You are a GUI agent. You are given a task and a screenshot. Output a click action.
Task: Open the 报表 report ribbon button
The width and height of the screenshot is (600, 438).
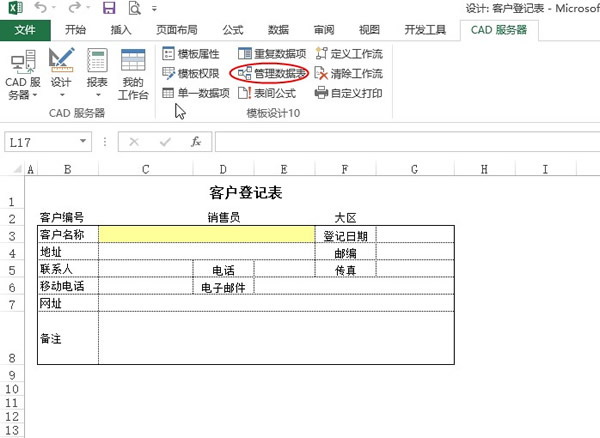tap(97, 76)
